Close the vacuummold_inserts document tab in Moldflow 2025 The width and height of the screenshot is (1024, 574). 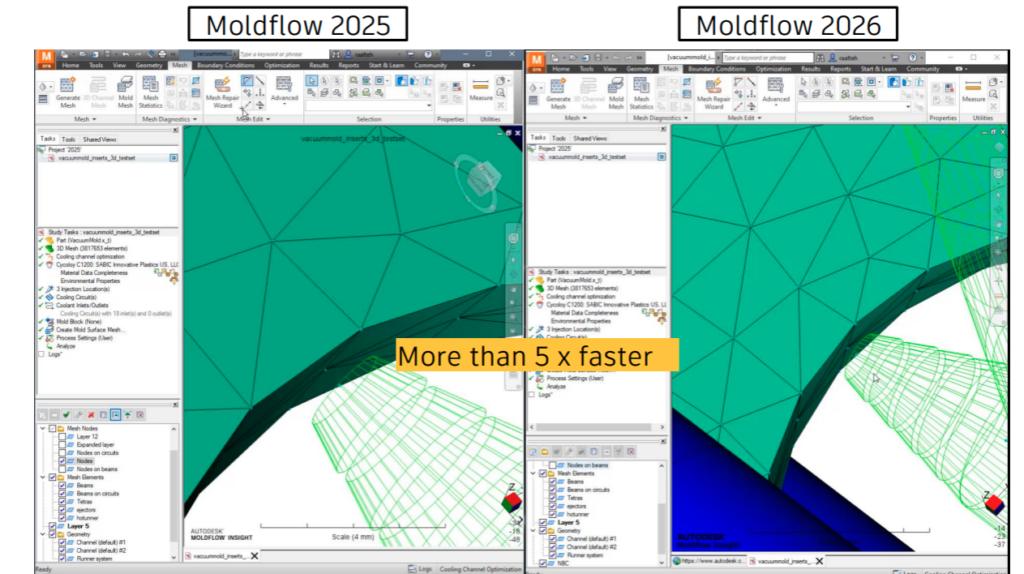pos(255,556)
